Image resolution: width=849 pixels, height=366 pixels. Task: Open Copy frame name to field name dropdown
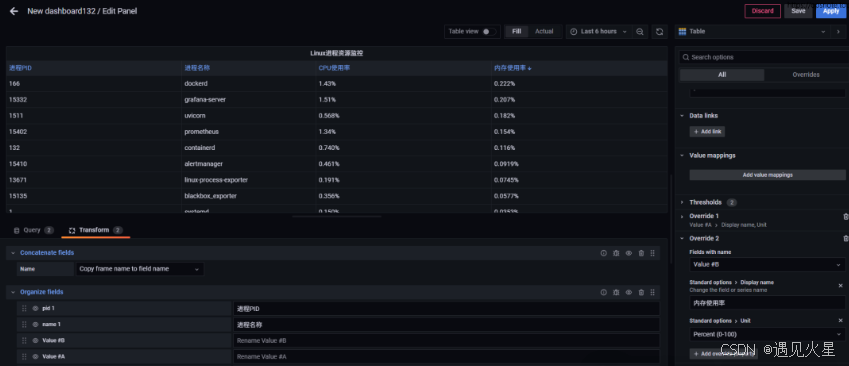pos(140,269)
